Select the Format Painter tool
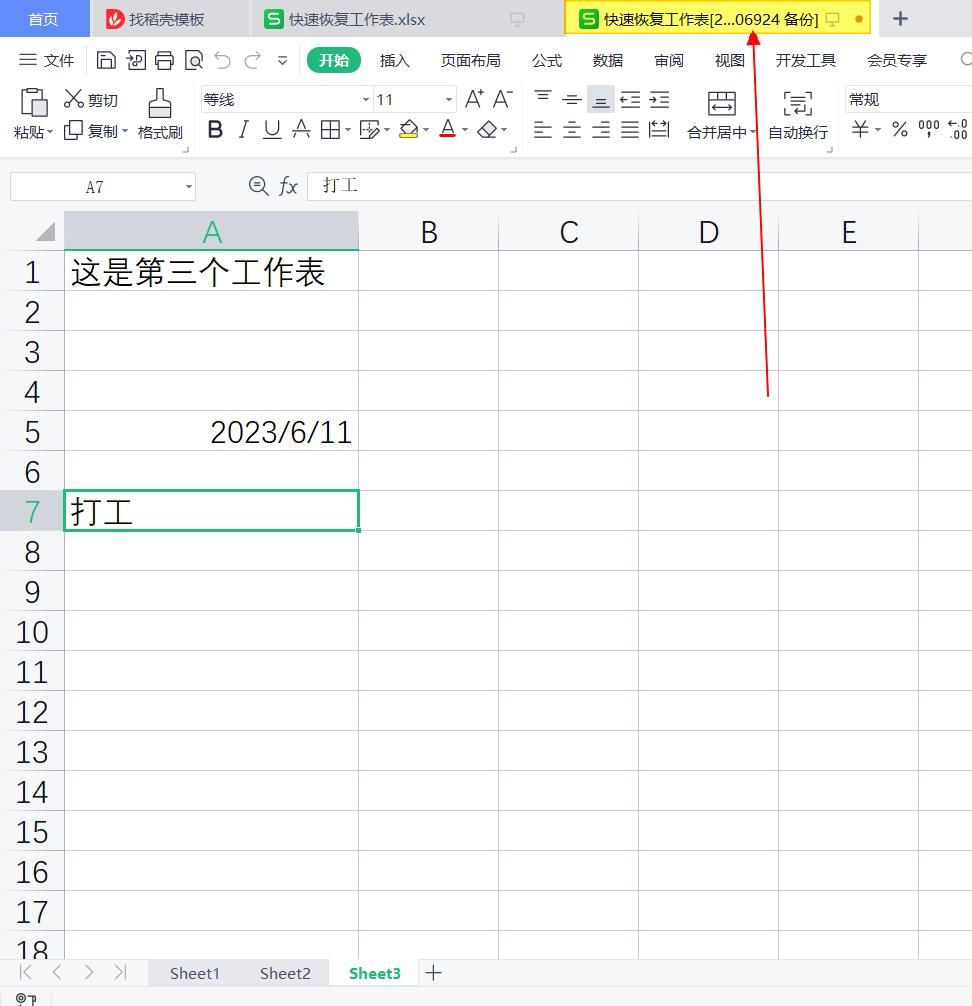The width and height of the screenshot is (972, 1006). coord(160,113)
